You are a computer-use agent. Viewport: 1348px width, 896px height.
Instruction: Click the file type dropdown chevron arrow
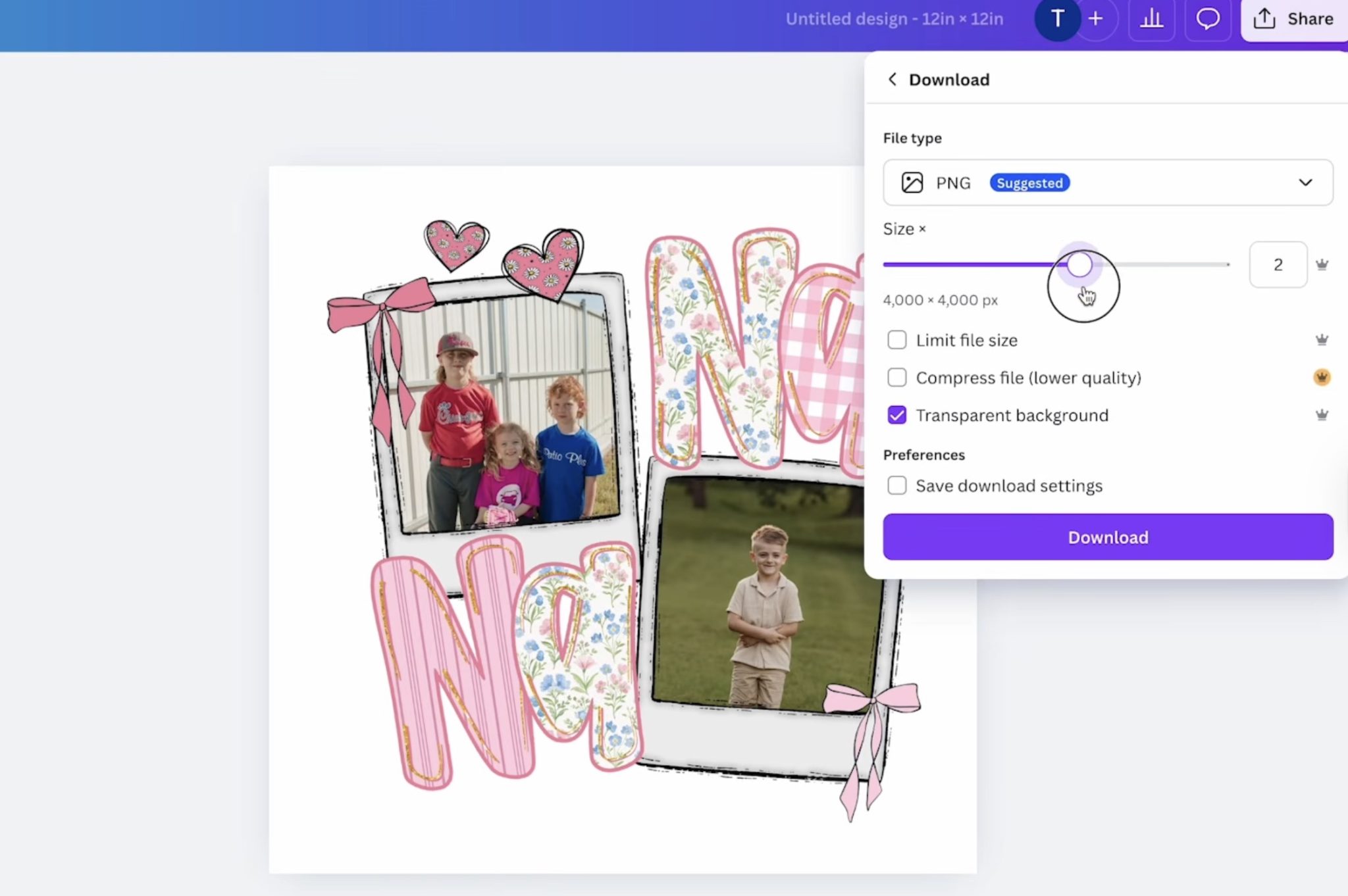pos(1305,183)
